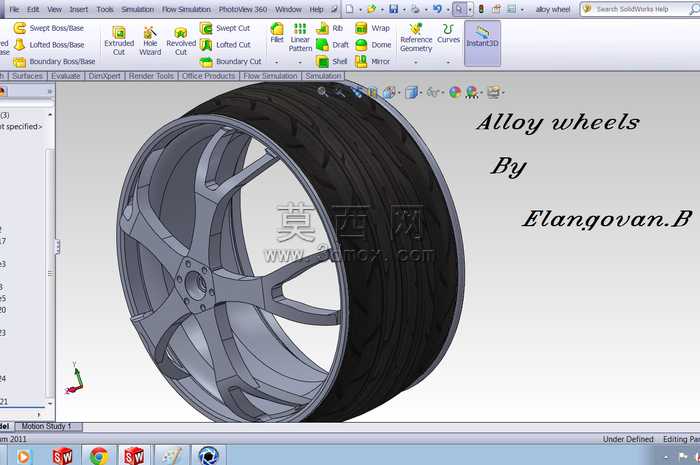
Task: Start a Revolved Cut feature
Action: pos(181,41)
